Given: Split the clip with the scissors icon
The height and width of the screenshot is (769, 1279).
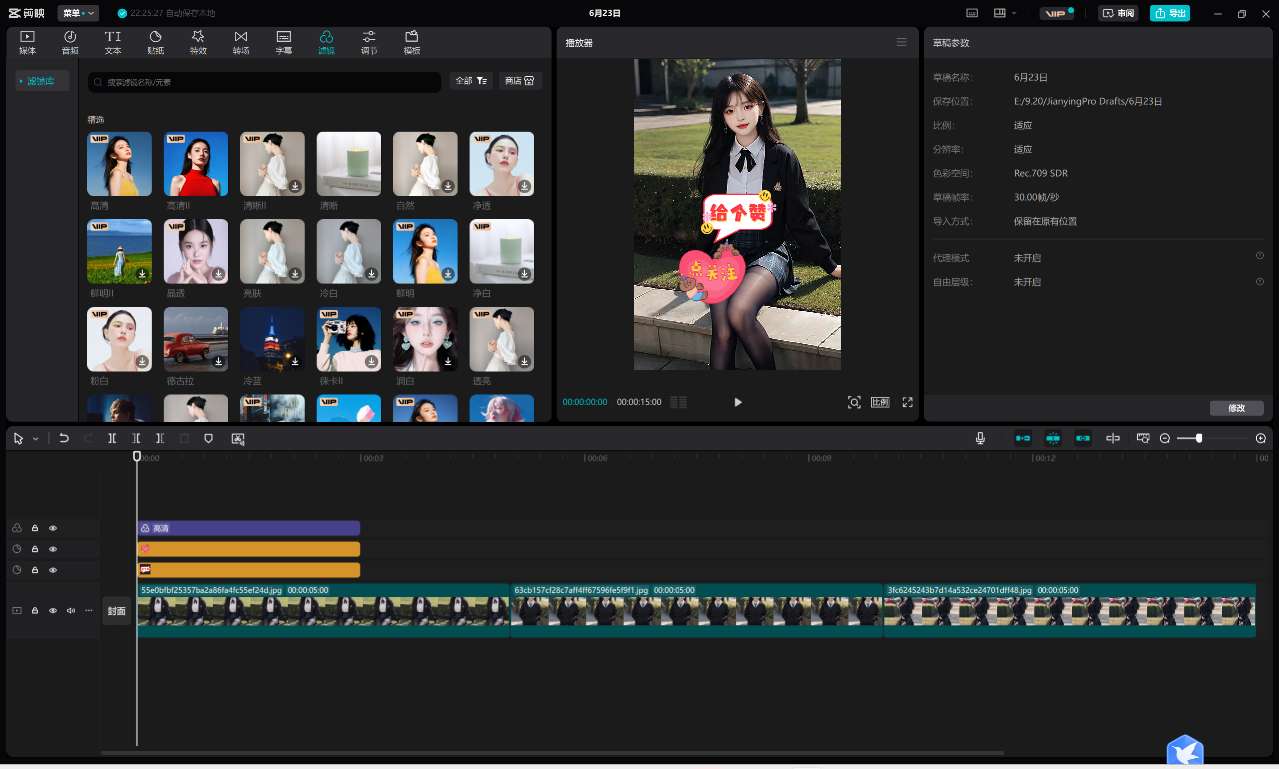Looking at the screenshot, I should pyautogui.click(x=112, y=438).
